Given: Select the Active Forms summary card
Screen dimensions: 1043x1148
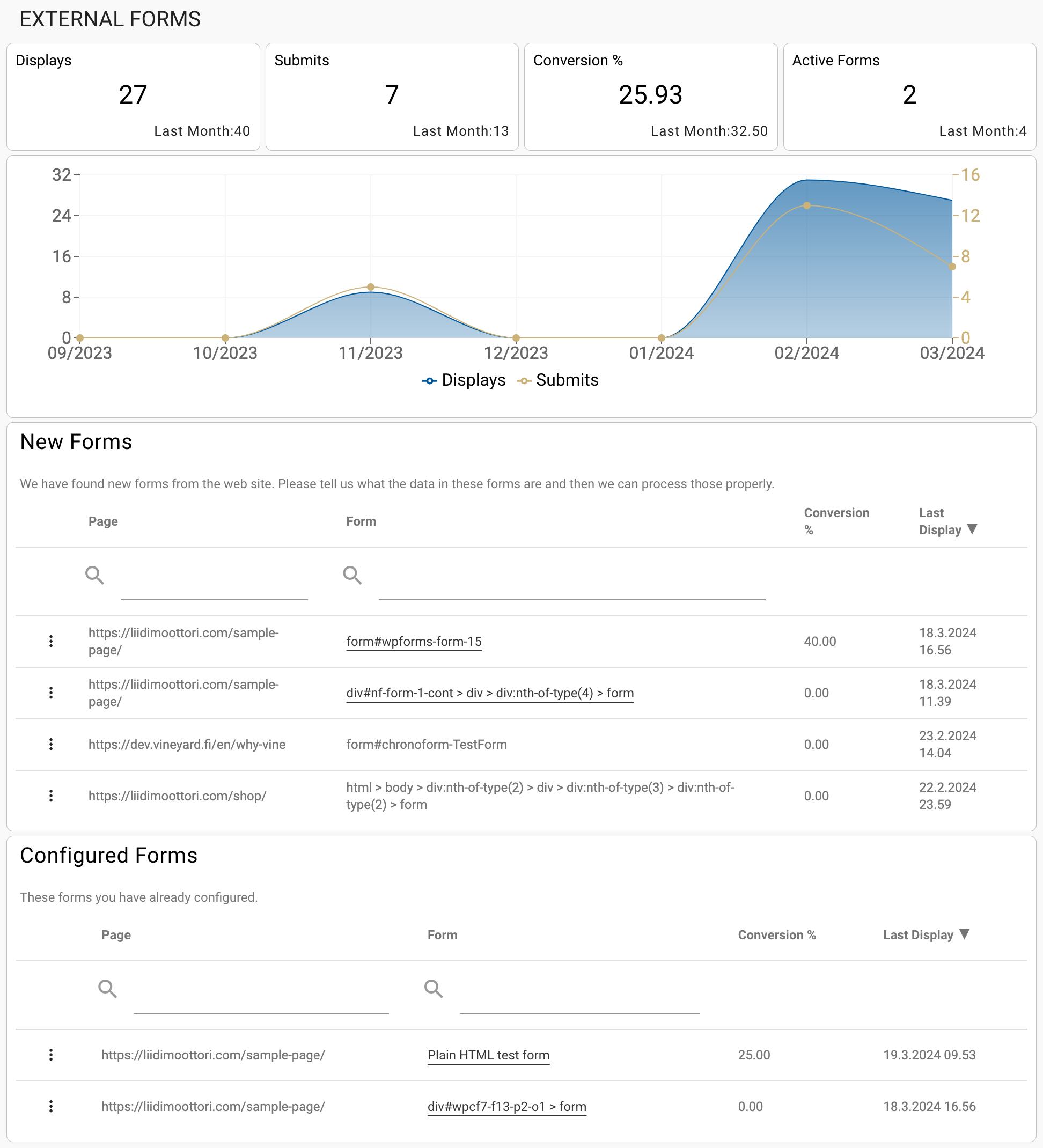Looking at the screenshot, I should coord(910,97).
